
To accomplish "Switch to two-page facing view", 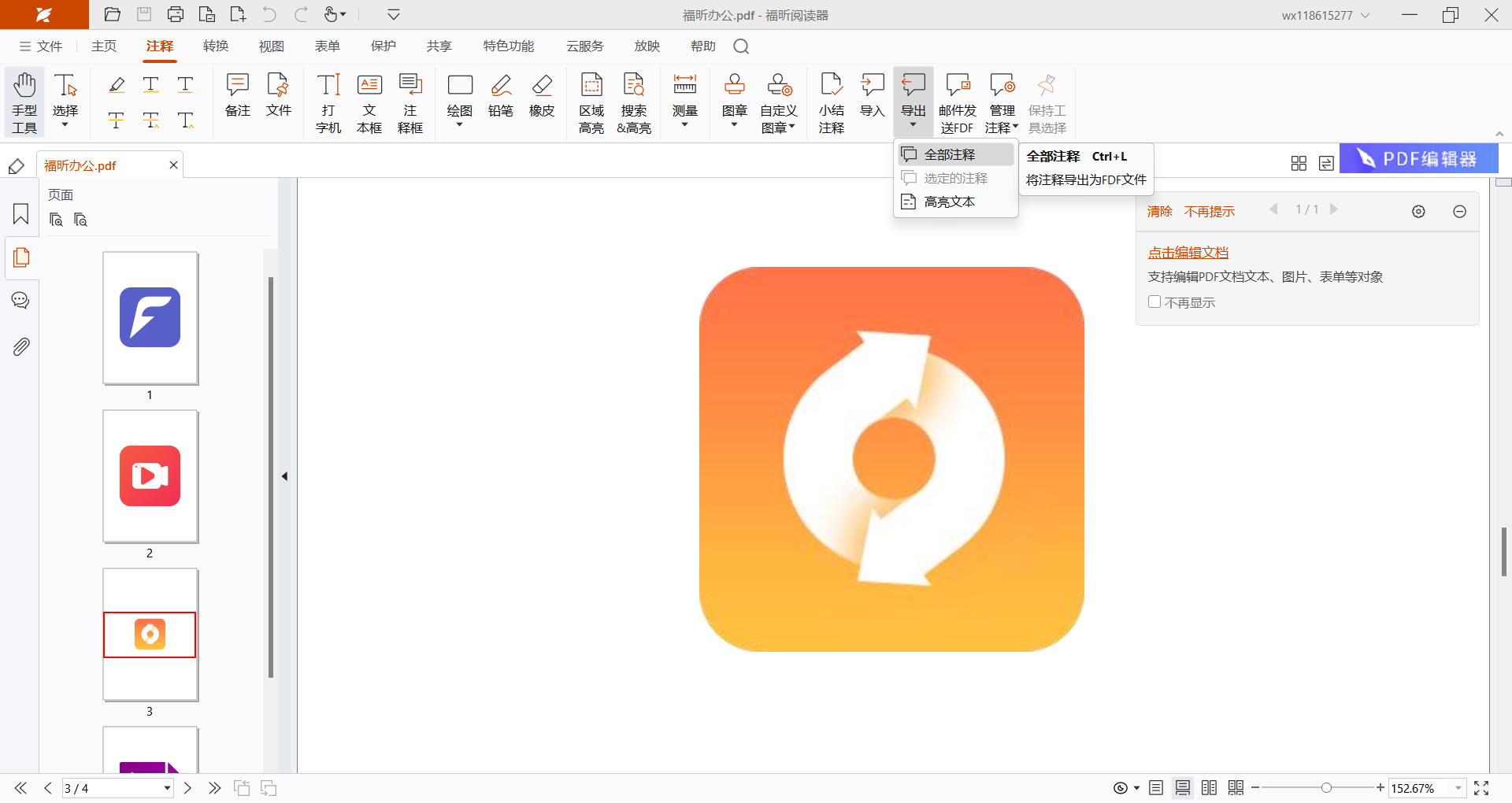I will click(x=1210, y=788).
